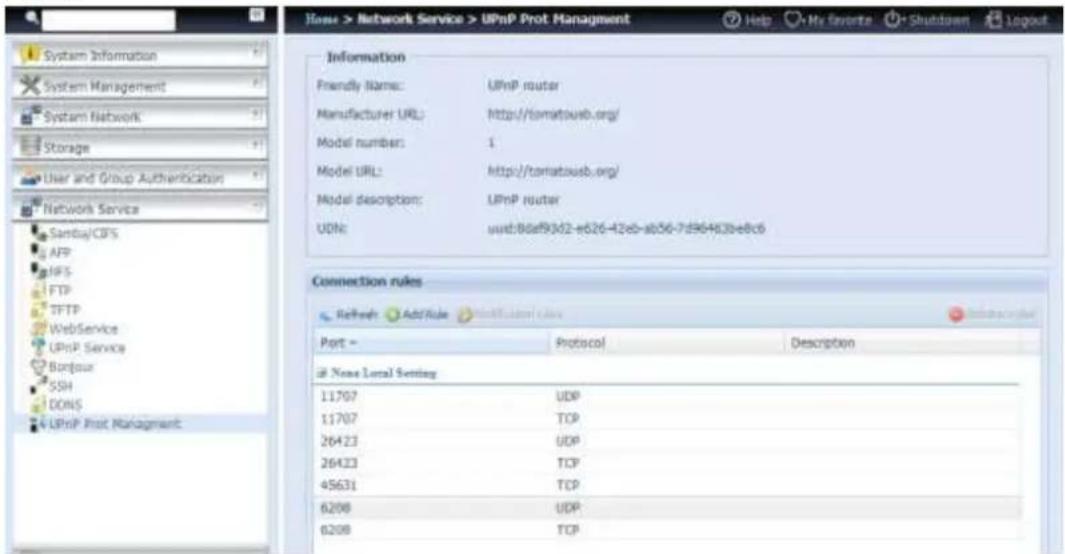Click the red delete rule icon
Viewport: 1065px width, 554px height.
pos(956,314)
